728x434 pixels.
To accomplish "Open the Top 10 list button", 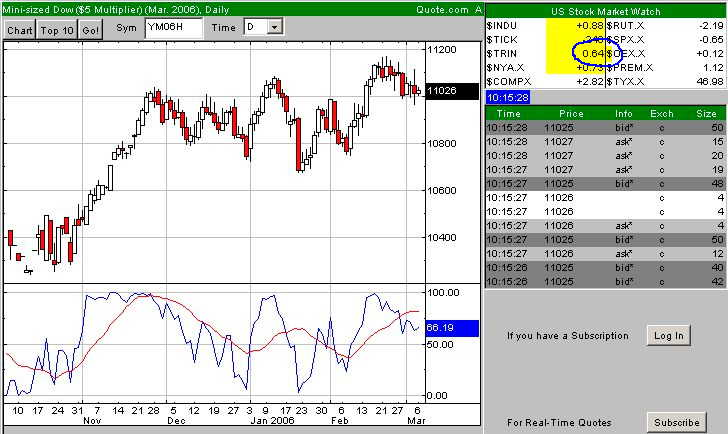I will tap(57, 31).
